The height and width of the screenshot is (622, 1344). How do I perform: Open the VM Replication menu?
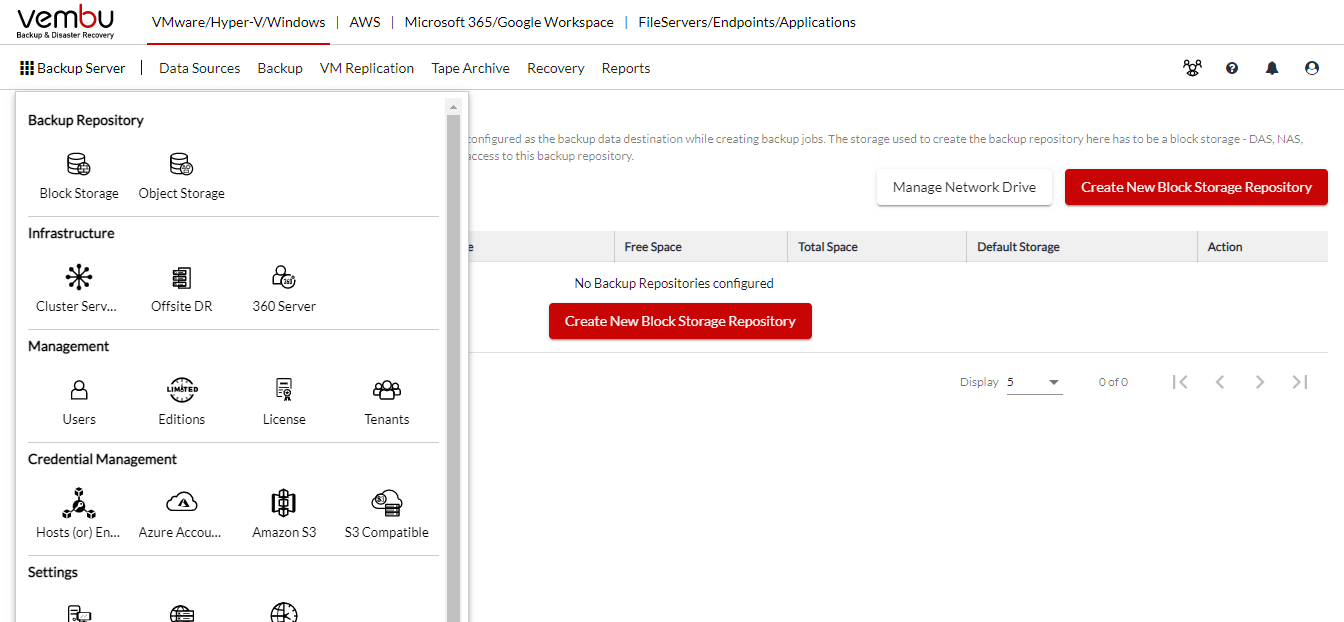tap(367, 68)
